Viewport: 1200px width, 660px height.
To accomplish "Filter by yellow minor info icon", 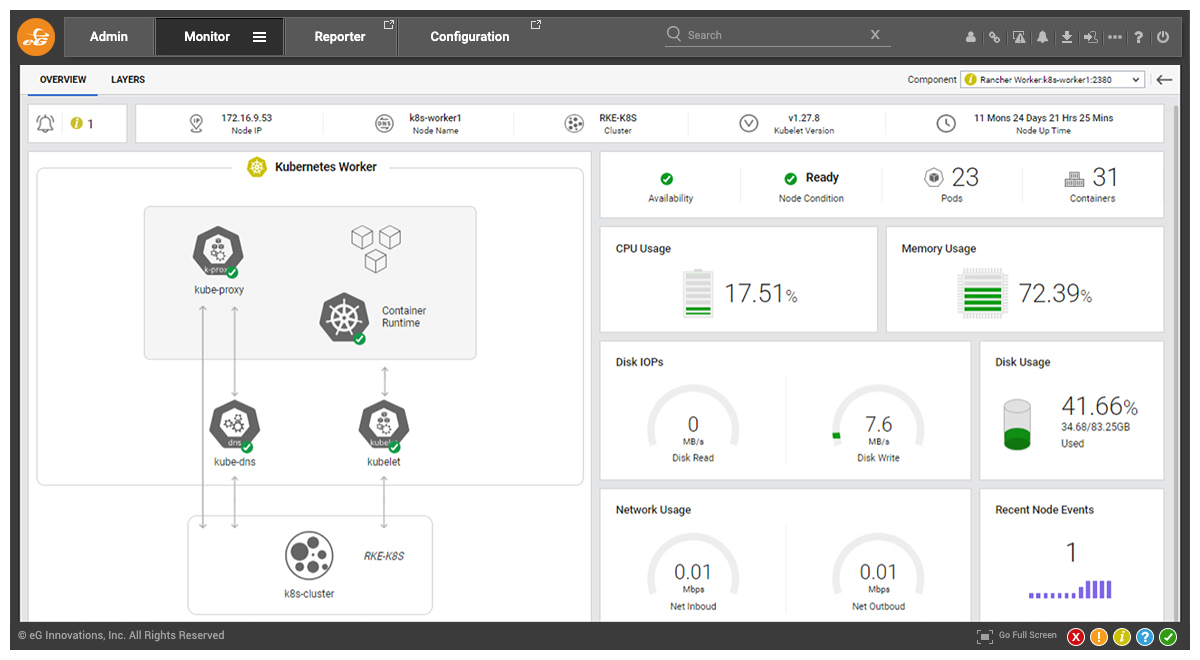I will pyautogui.click(x=1122, y=637).
